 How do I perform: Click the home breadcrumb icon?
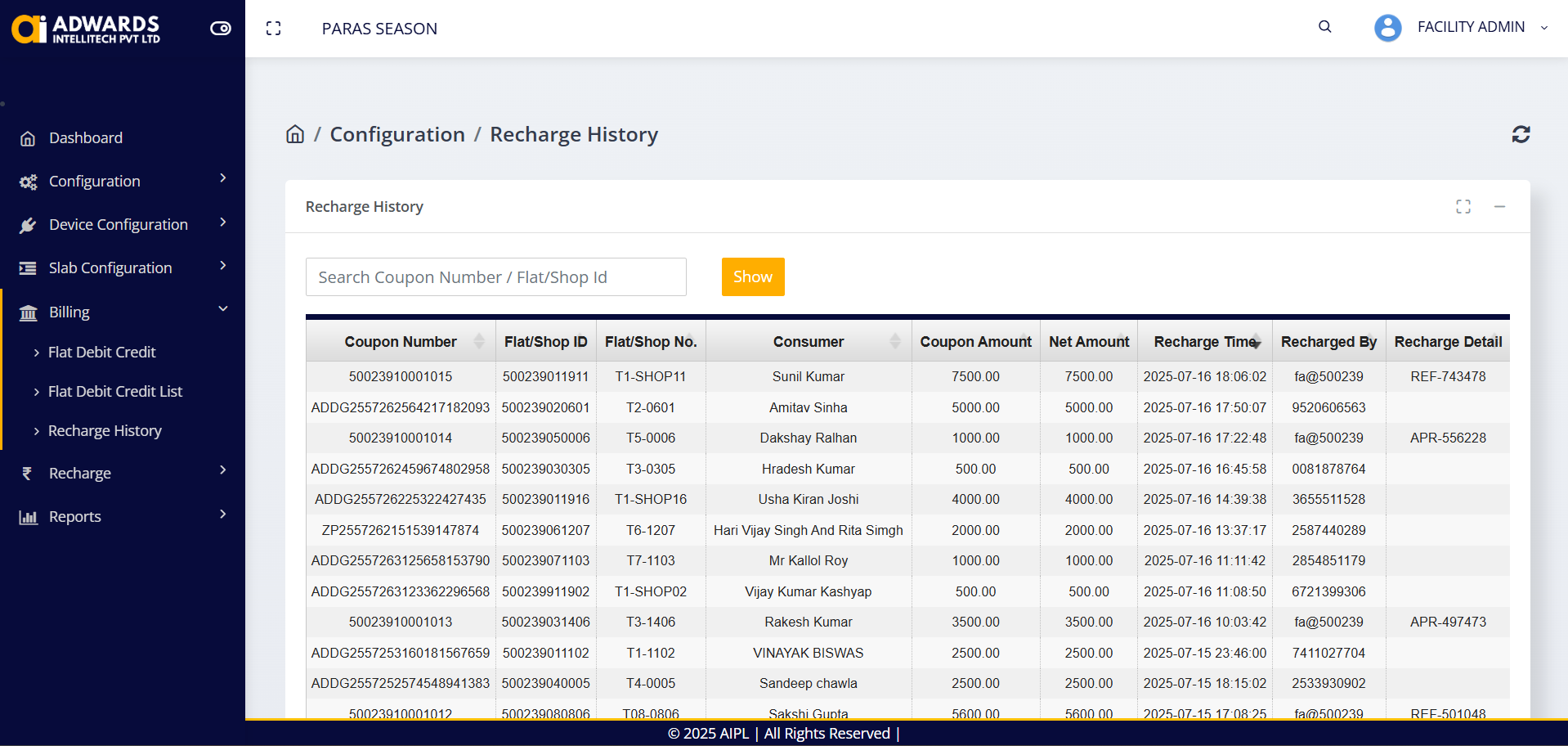pyautogui.click(x=295, y=134)
